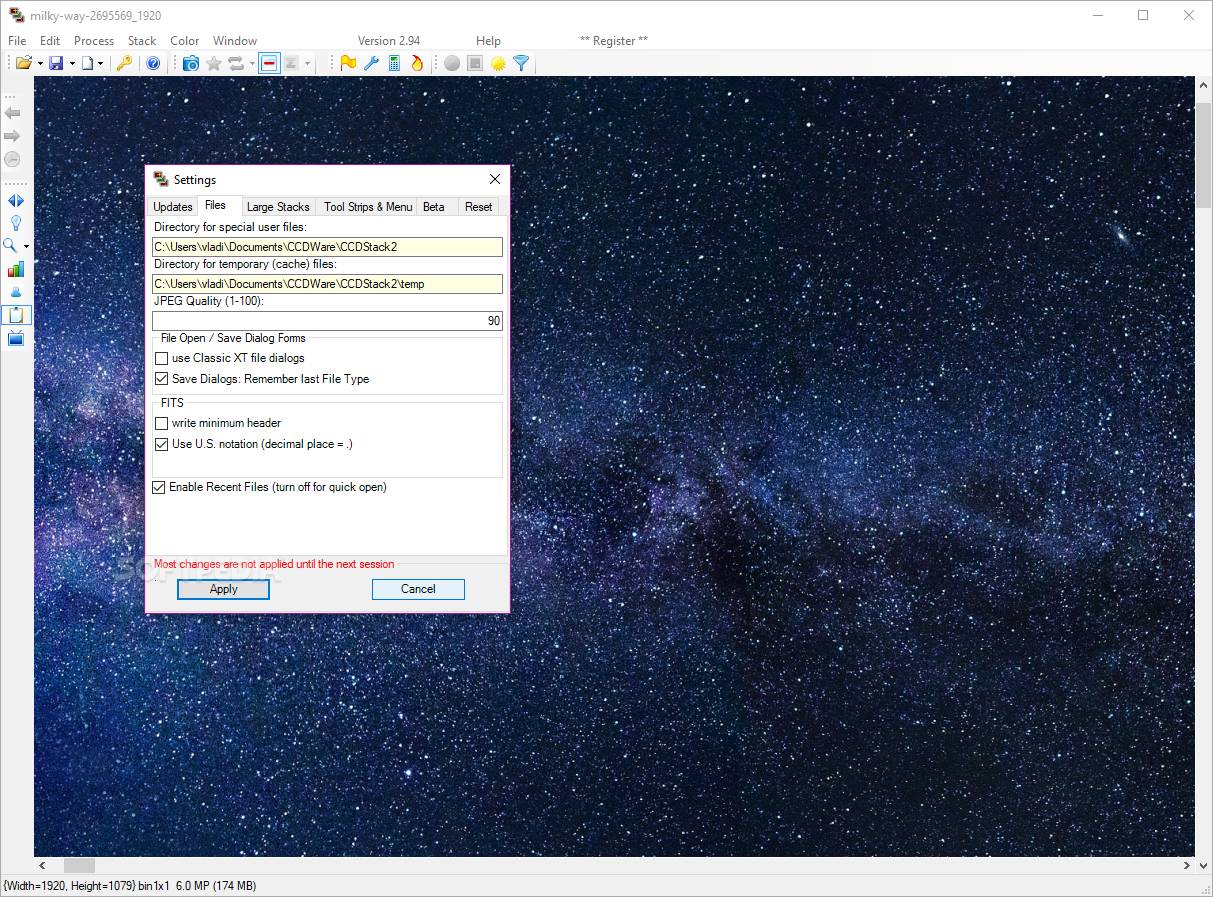Click the gray round clock sidebar icon

pyautogui.click(x=12, y=159)
